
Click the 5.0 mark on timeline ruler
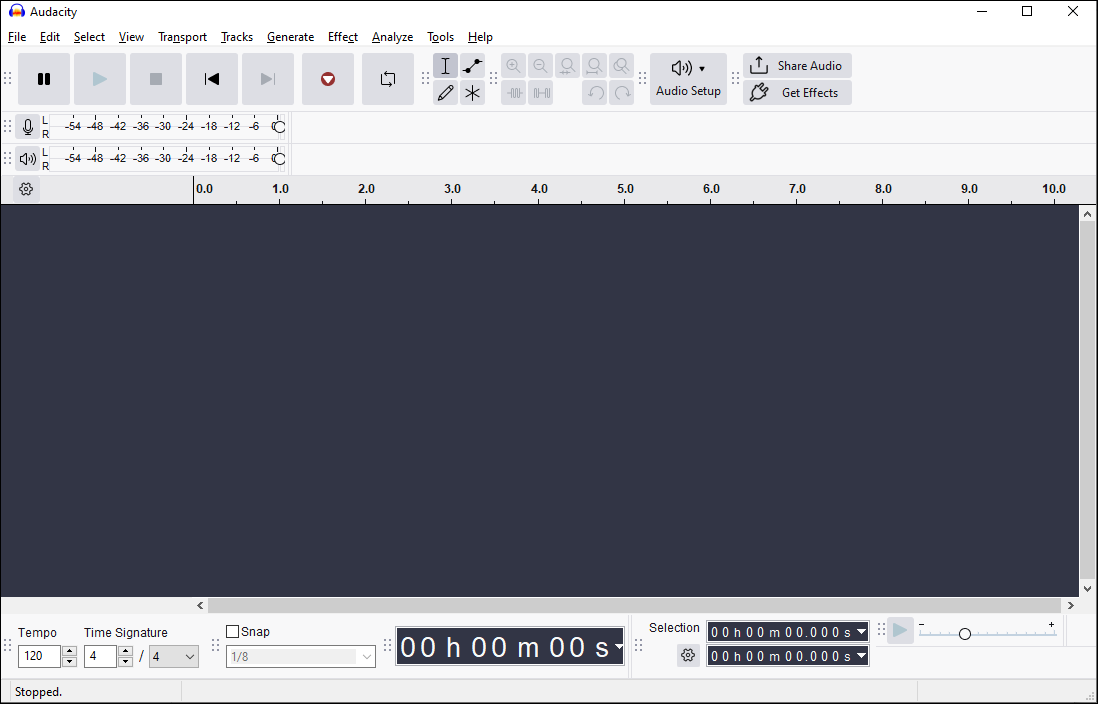pos(625,189)
